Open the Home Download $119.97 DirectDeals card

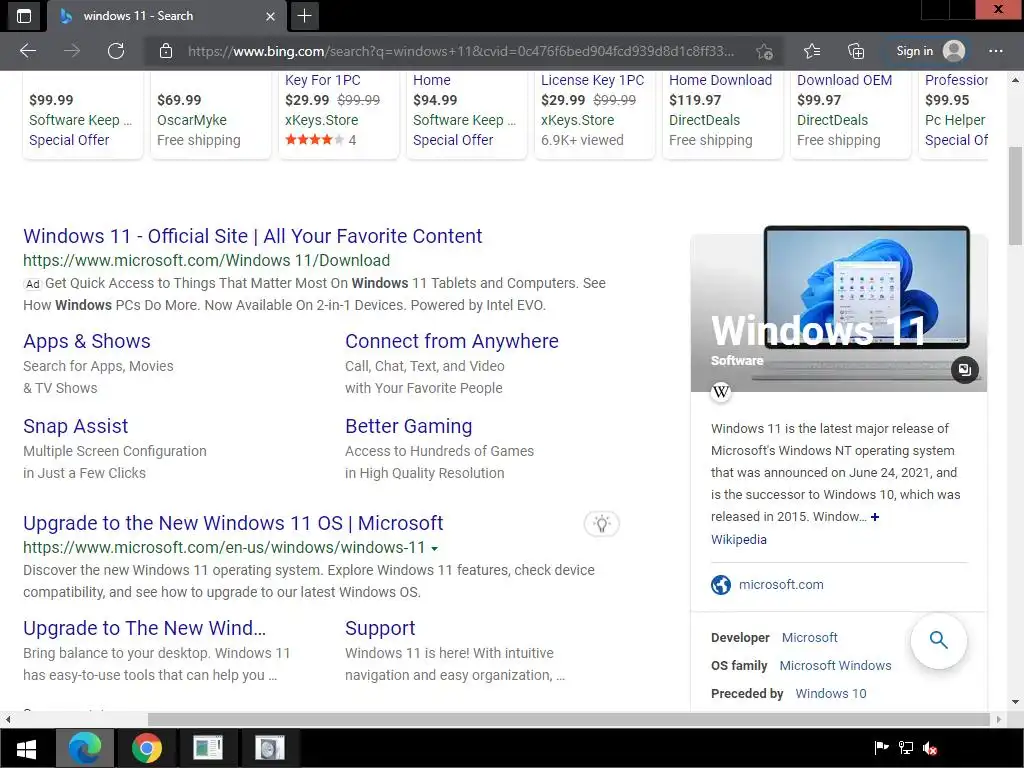(722, 115)
